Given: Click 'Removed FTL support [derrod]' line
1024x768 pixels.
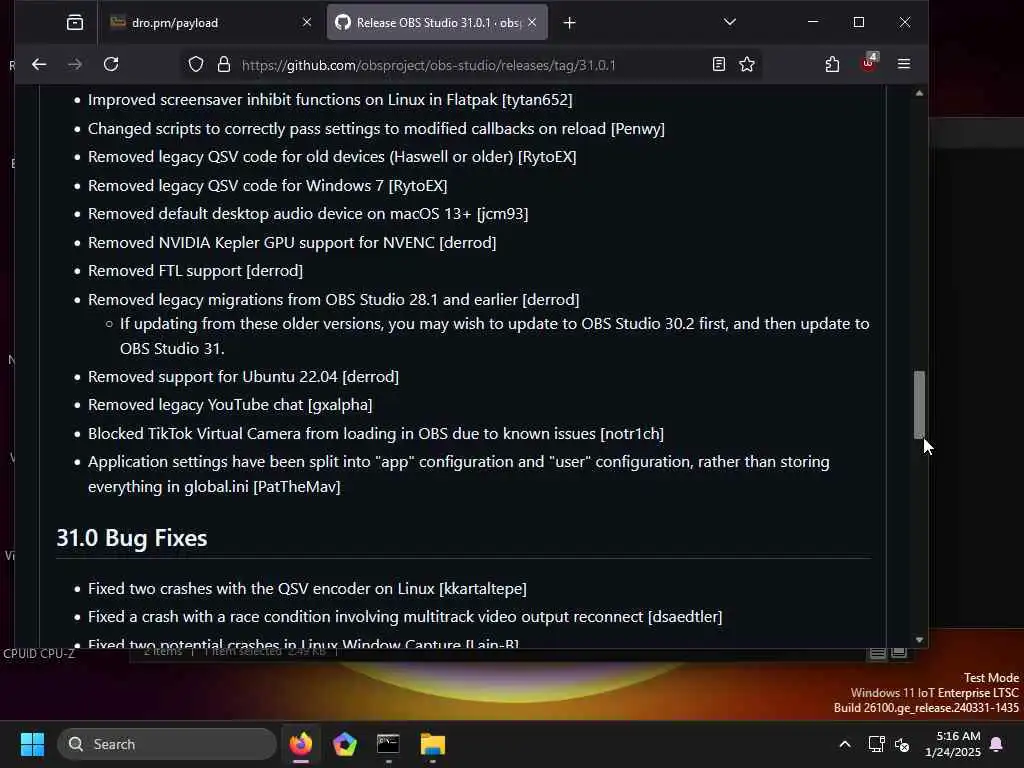Looking at the screenshot, I should click(x=195, y=270).
